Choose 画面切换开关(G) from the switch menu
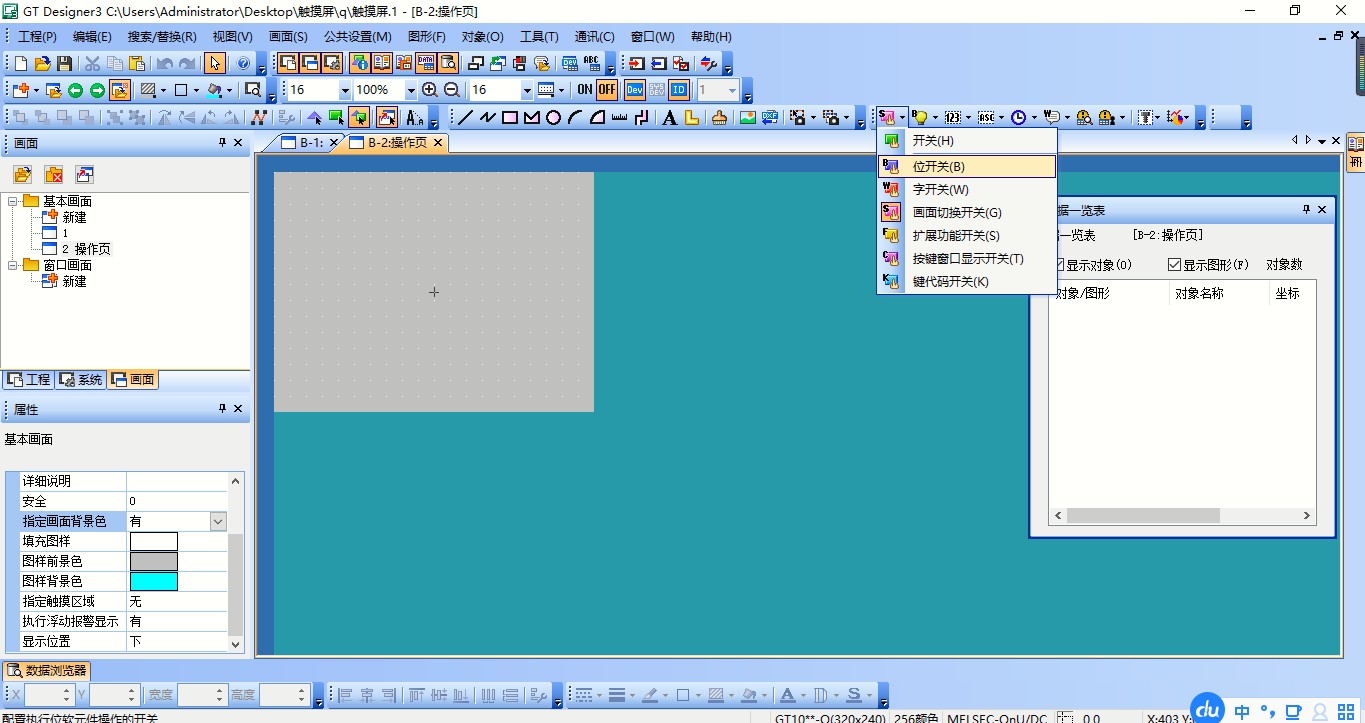This screenshot has height=723, width=1365. pos(967,213)
